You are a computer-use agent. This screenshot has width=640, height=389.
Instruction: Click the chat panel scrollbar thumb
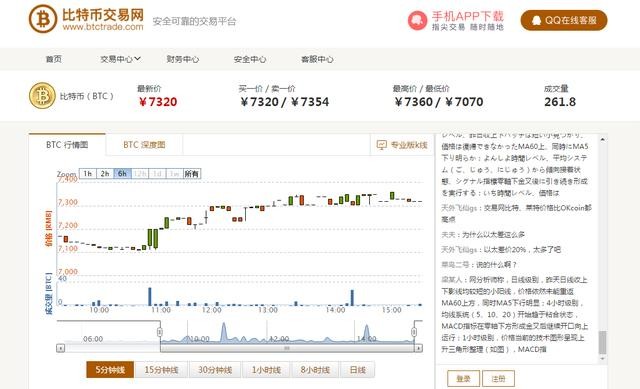(x=602, y=342)
